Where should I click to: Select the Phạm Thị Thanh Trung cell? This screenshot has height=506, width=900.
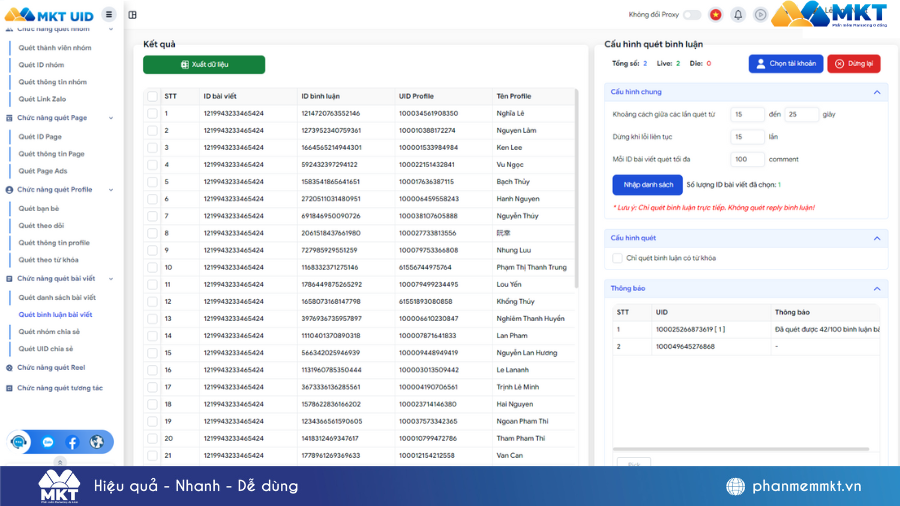click(x=532, y=267)
